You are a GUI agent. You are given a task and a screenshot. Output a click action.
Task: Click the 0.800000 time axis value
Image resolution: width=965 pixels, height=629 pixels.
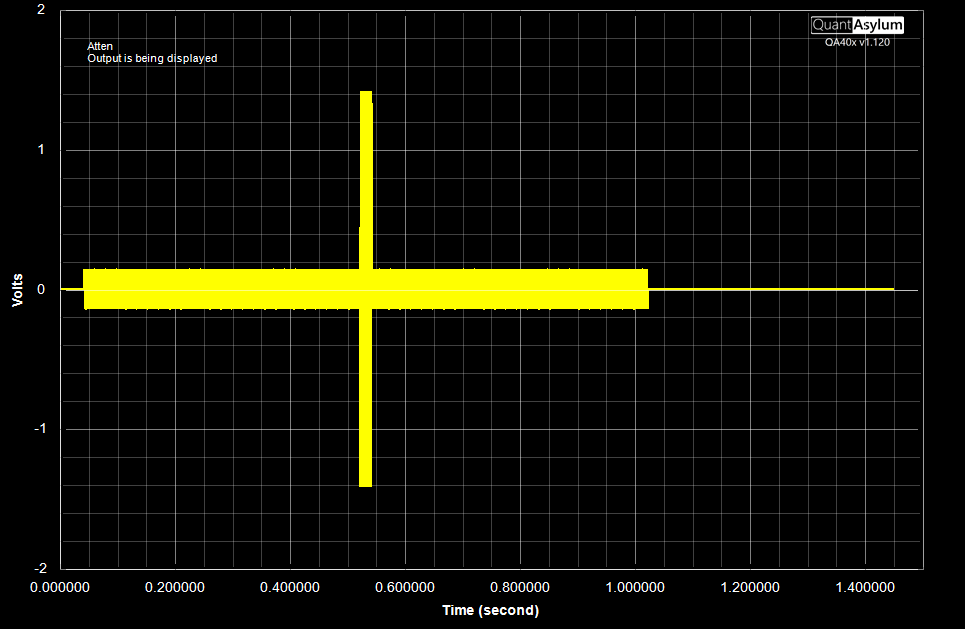(x=520, y=587)
